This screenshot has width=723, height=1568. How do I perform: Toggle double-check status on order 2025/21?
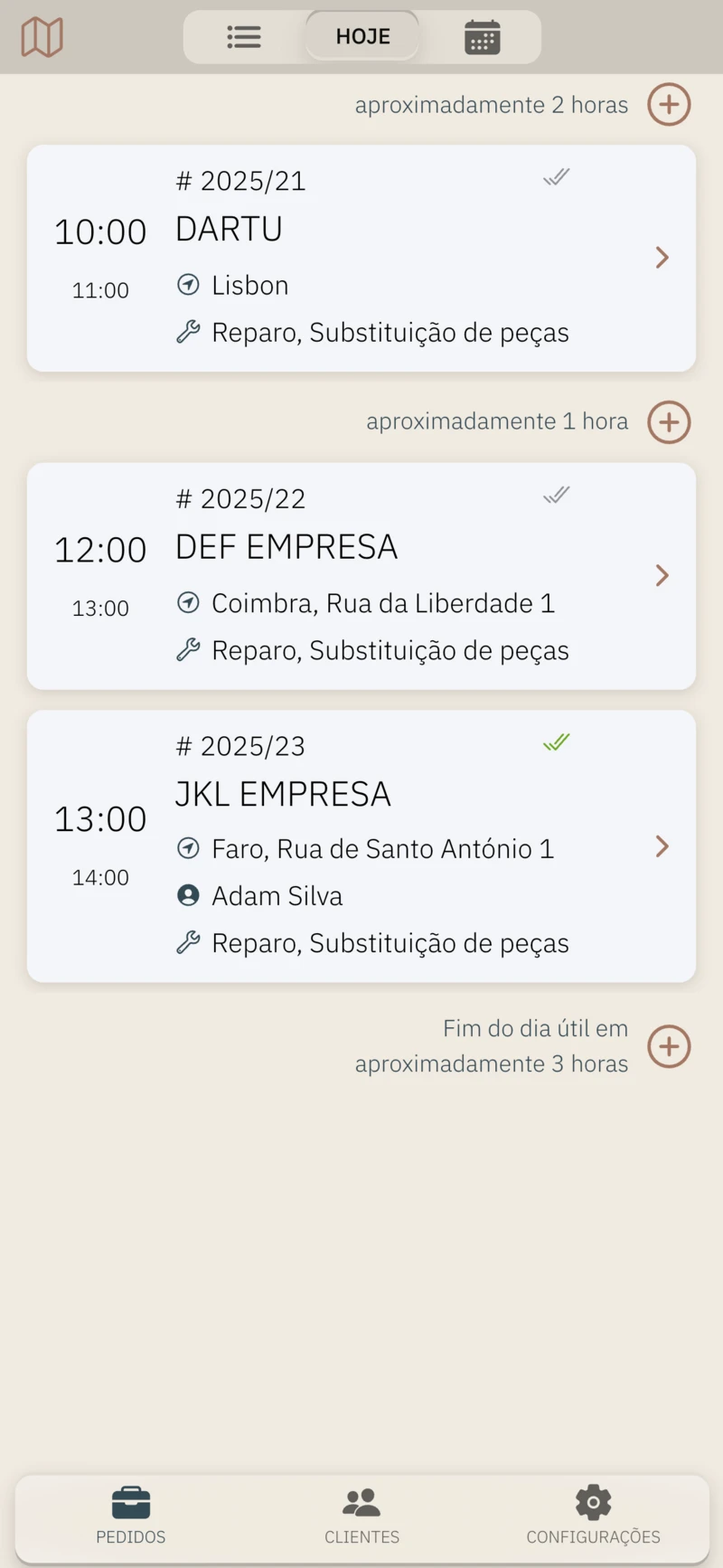pyautogui.click(x=557, y=177)
